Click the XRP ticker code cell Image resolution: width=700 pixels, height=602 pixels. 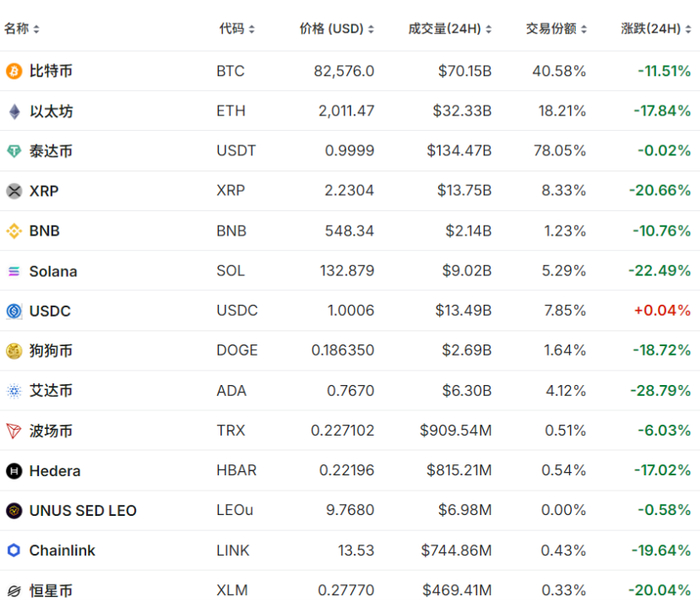click(x=230, y=191)
